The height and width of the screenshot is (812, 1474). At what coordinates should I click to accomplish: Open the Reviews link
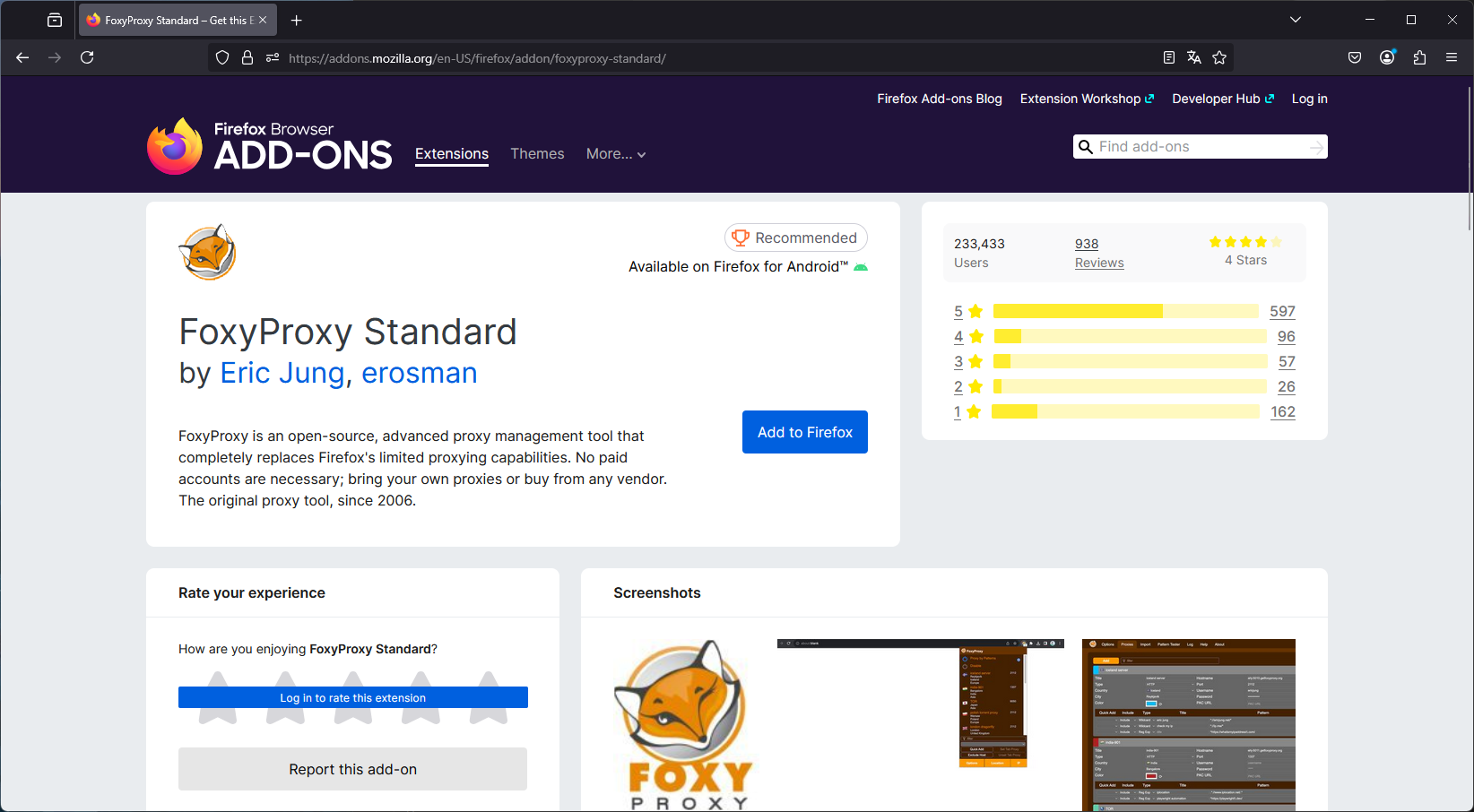1099,263
